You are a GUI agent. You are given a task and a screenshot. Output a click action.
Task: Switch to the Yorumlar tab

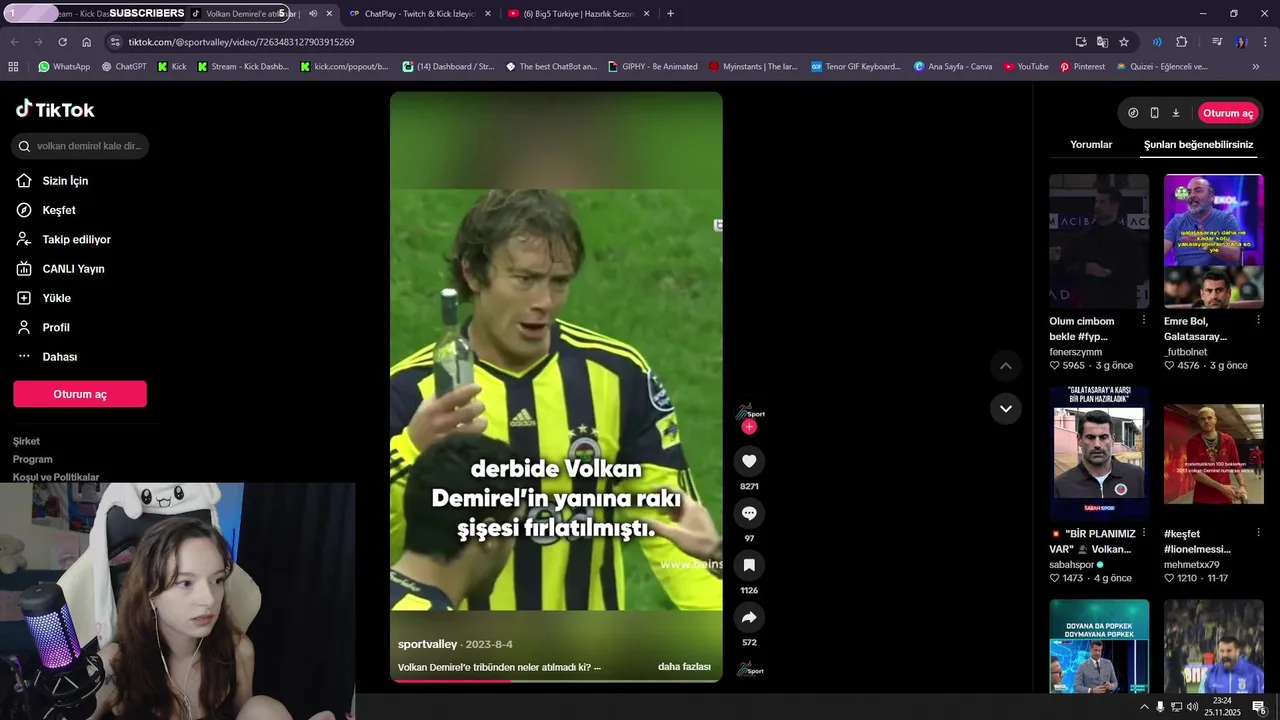click(1091, 144)
